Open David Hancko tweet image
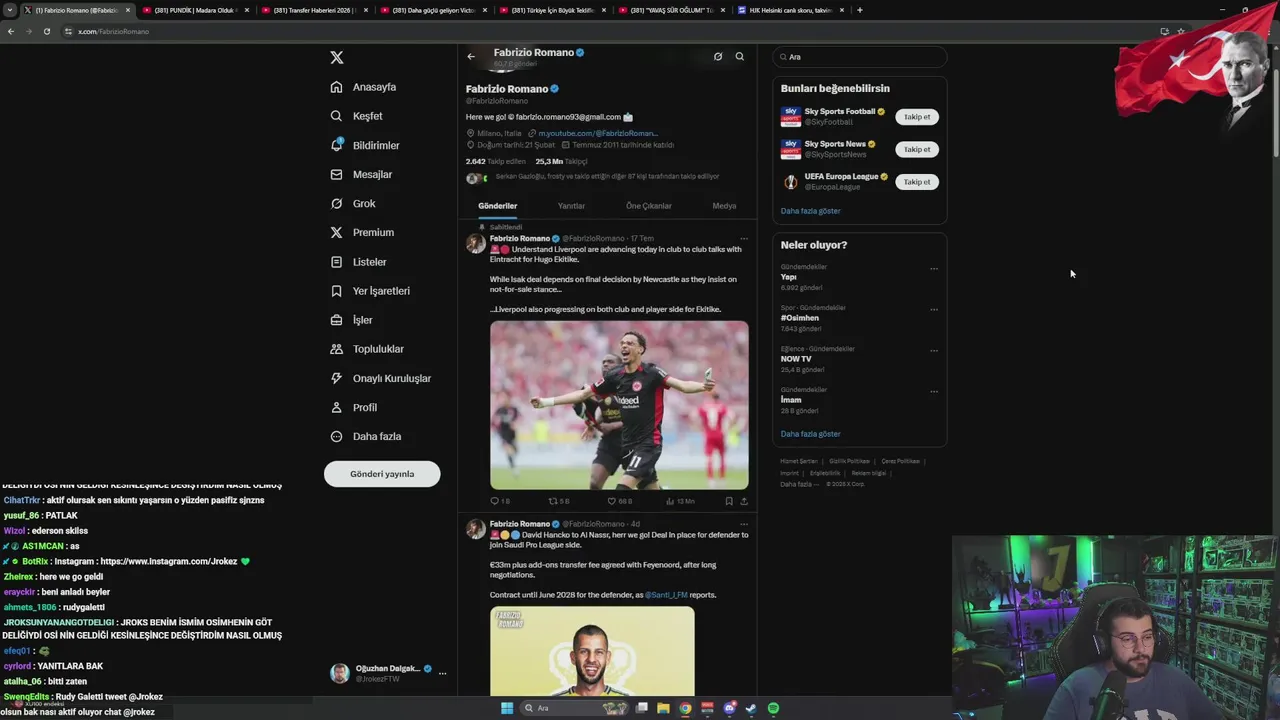 592,651
